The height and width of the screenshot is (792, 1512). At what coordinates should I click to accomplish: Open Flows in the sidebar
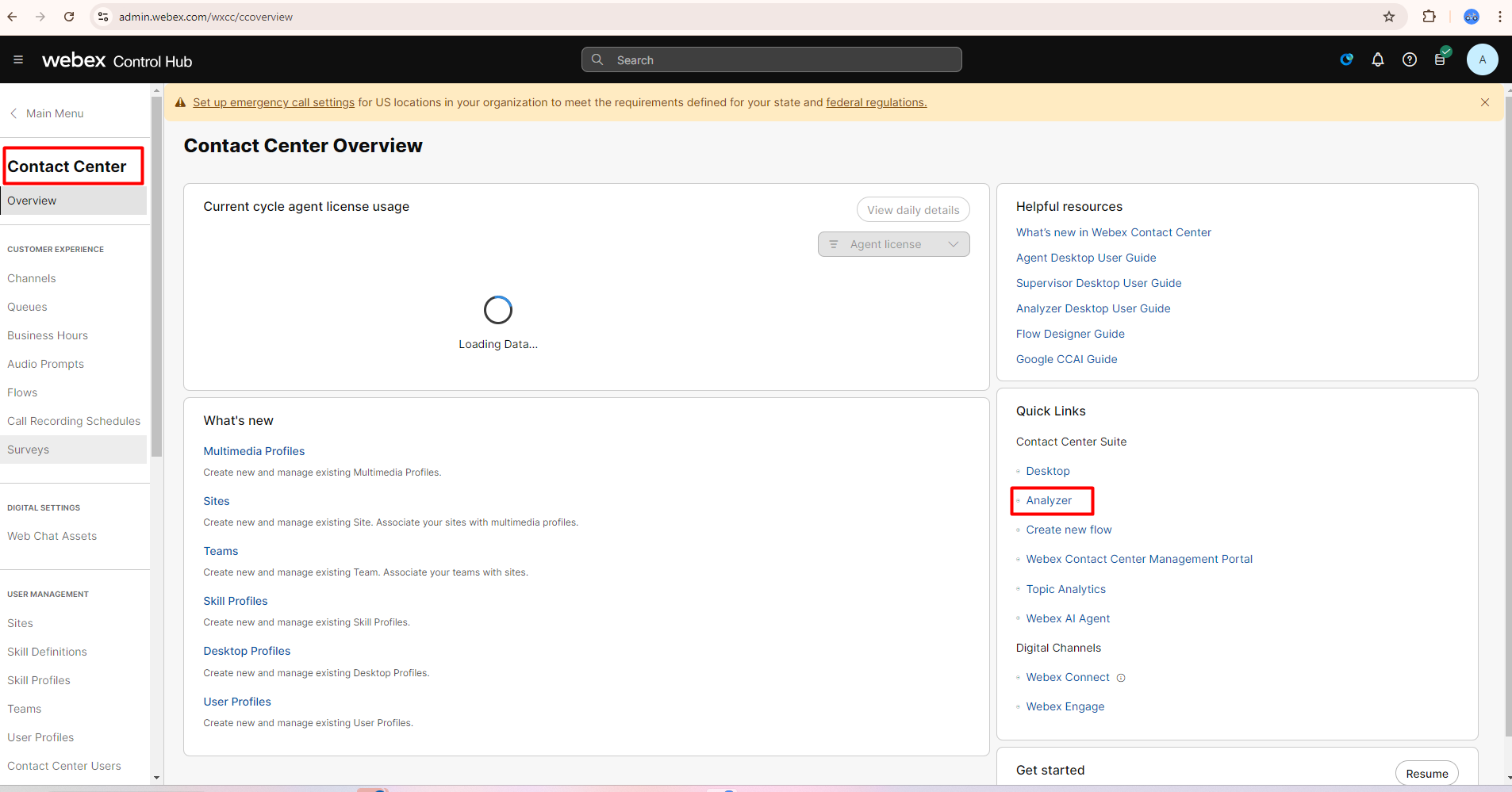click(x=22, y=392)
